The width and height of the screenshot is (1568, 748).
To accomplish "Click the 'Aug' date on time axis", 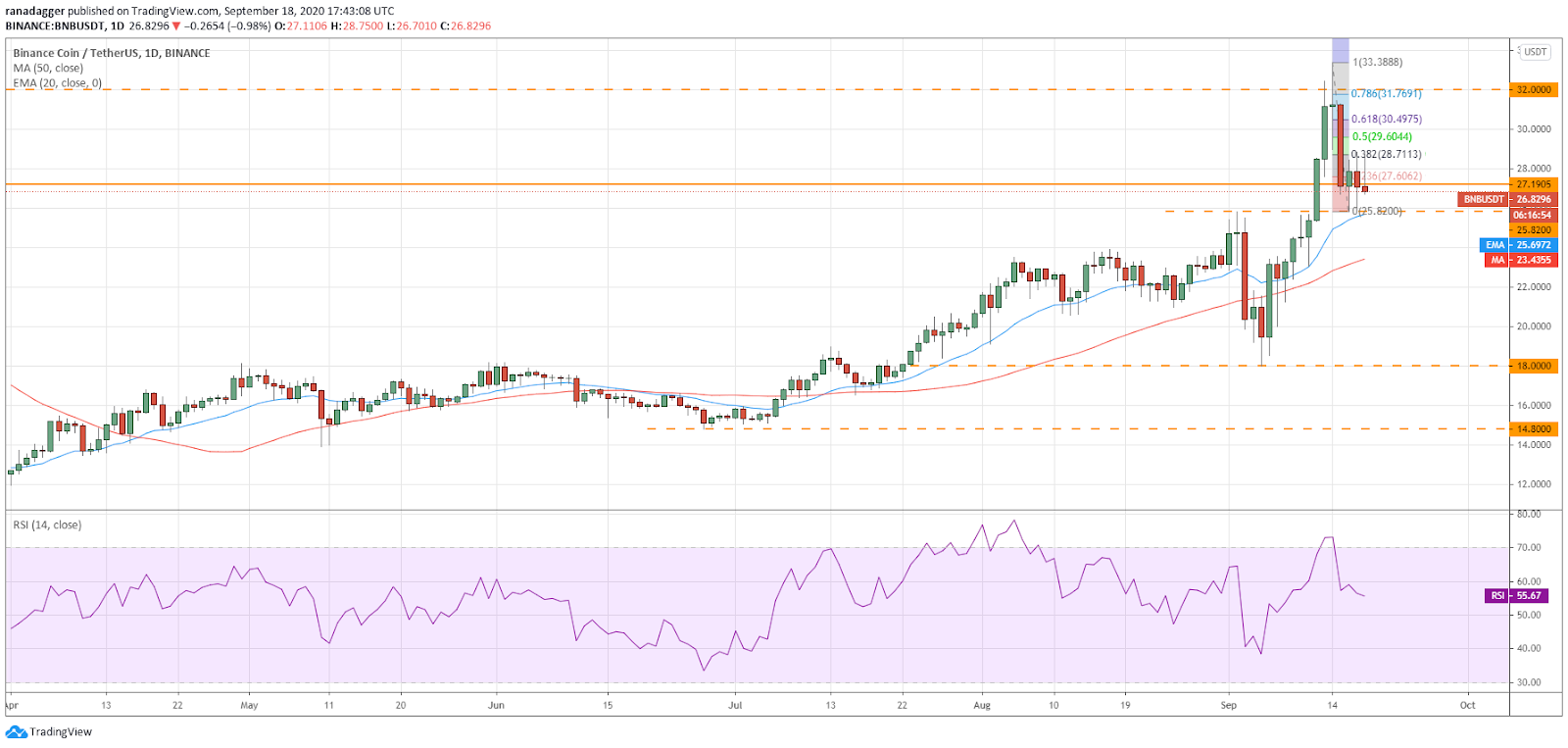I will click(982, 705).
